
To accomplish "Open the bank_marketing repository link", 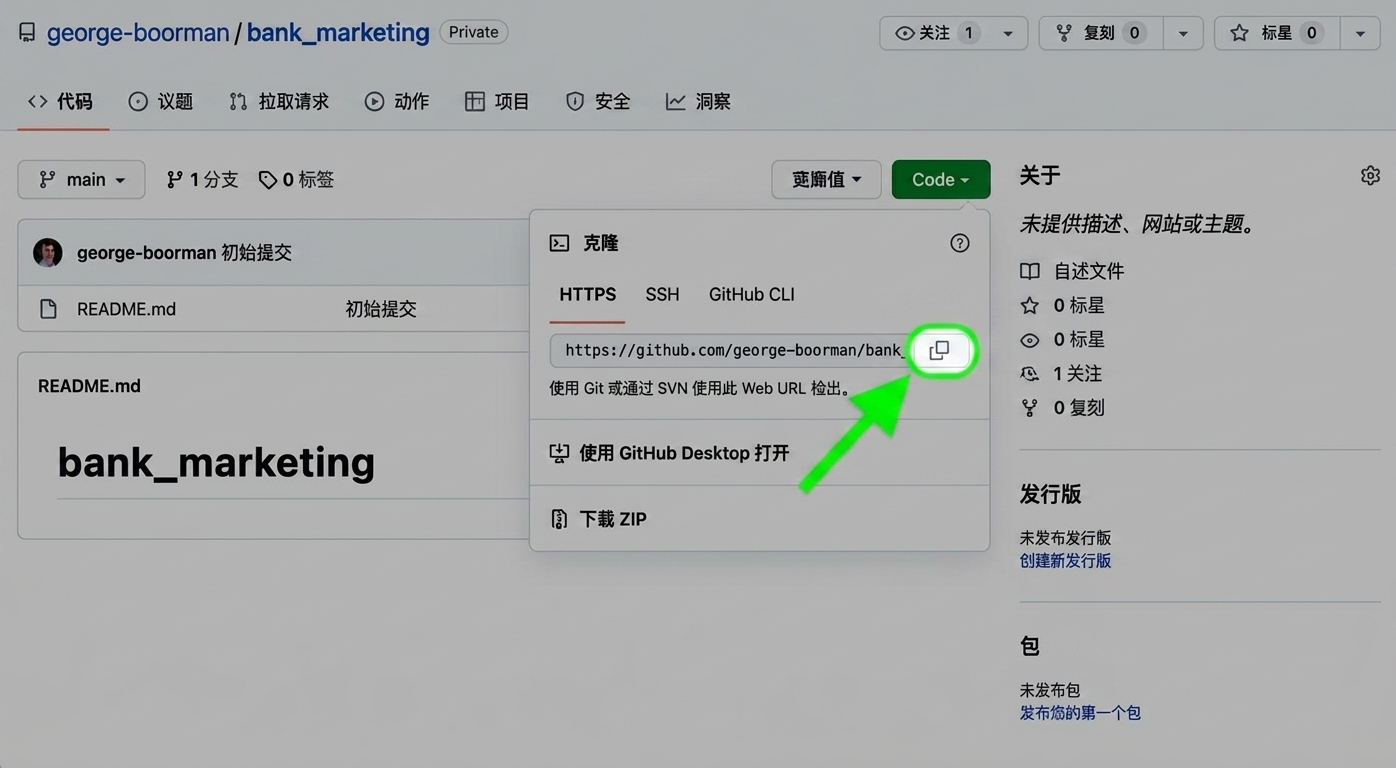I will [338, 33].
